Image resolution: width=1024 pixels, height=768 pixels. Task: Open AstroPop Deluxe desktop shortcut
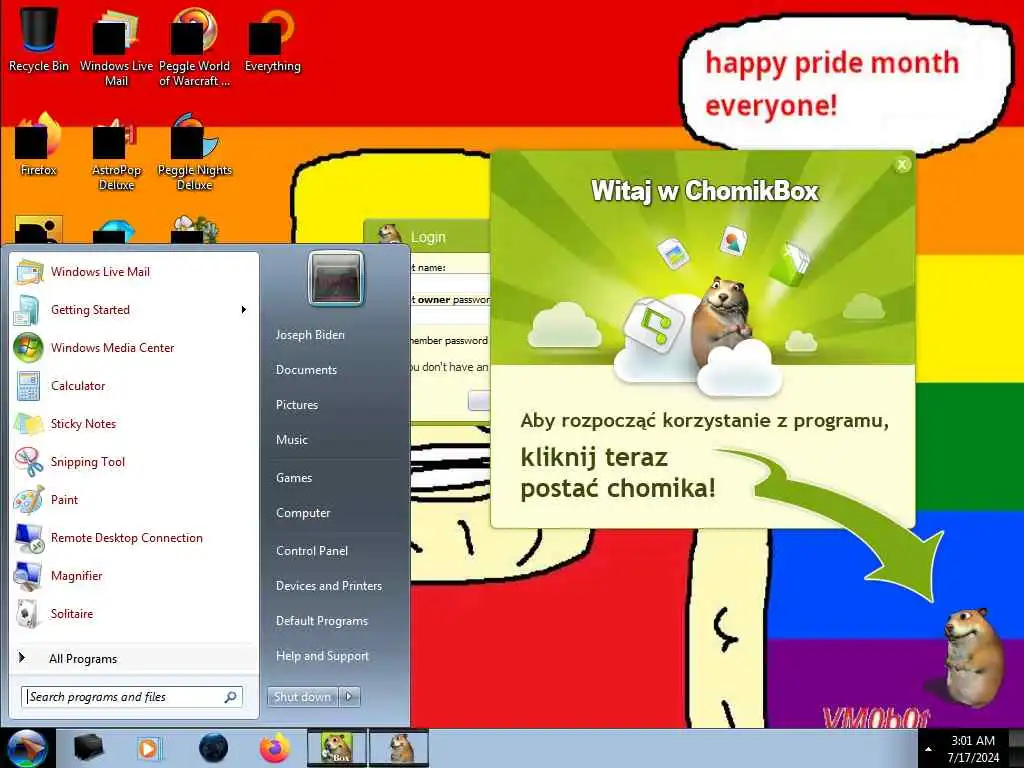click(x=116, y=152)
